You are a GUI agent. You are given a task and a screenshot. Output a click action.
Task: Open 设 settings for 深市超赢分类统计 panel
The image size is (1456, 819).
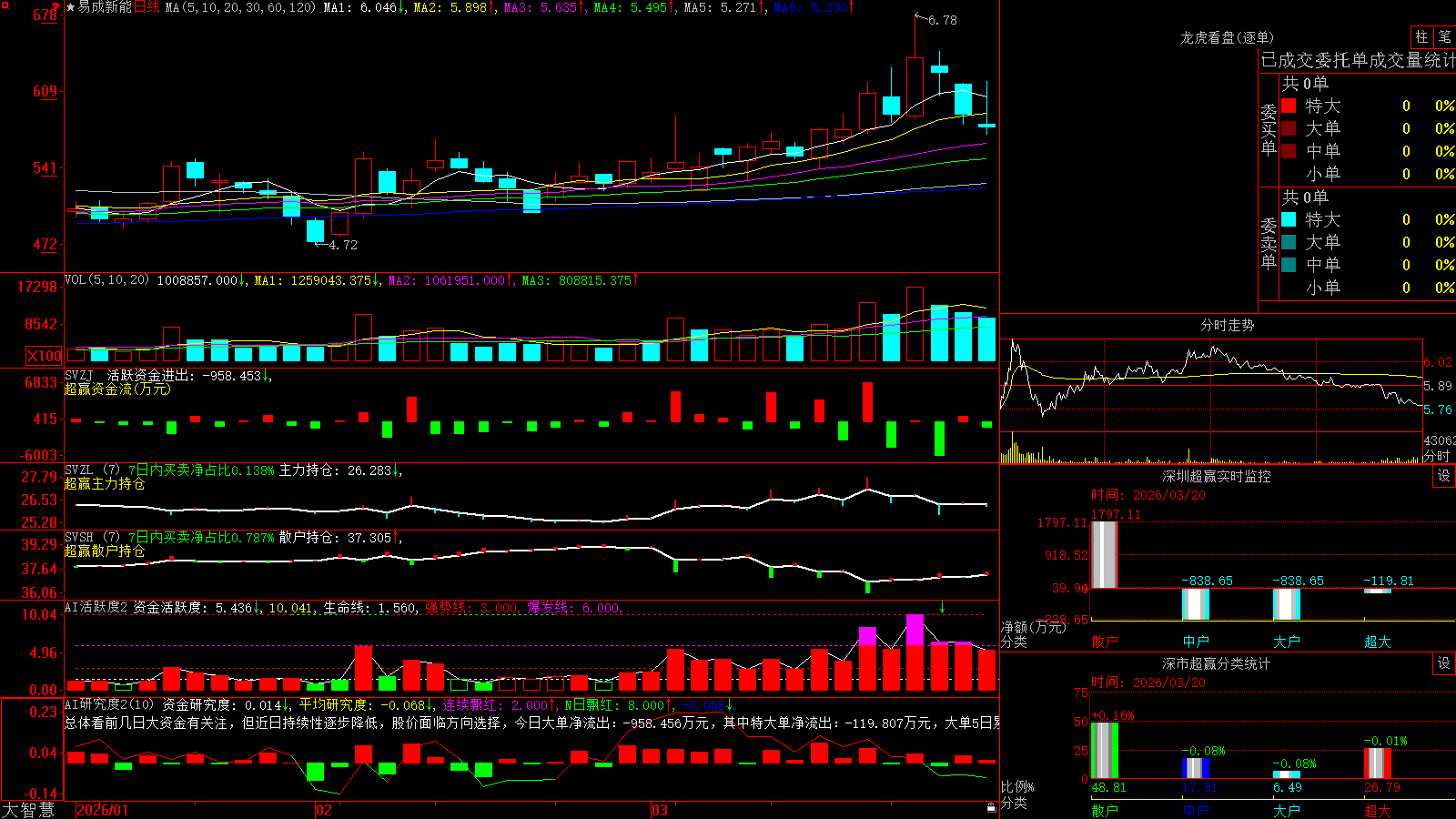[x=1444, y=663]
